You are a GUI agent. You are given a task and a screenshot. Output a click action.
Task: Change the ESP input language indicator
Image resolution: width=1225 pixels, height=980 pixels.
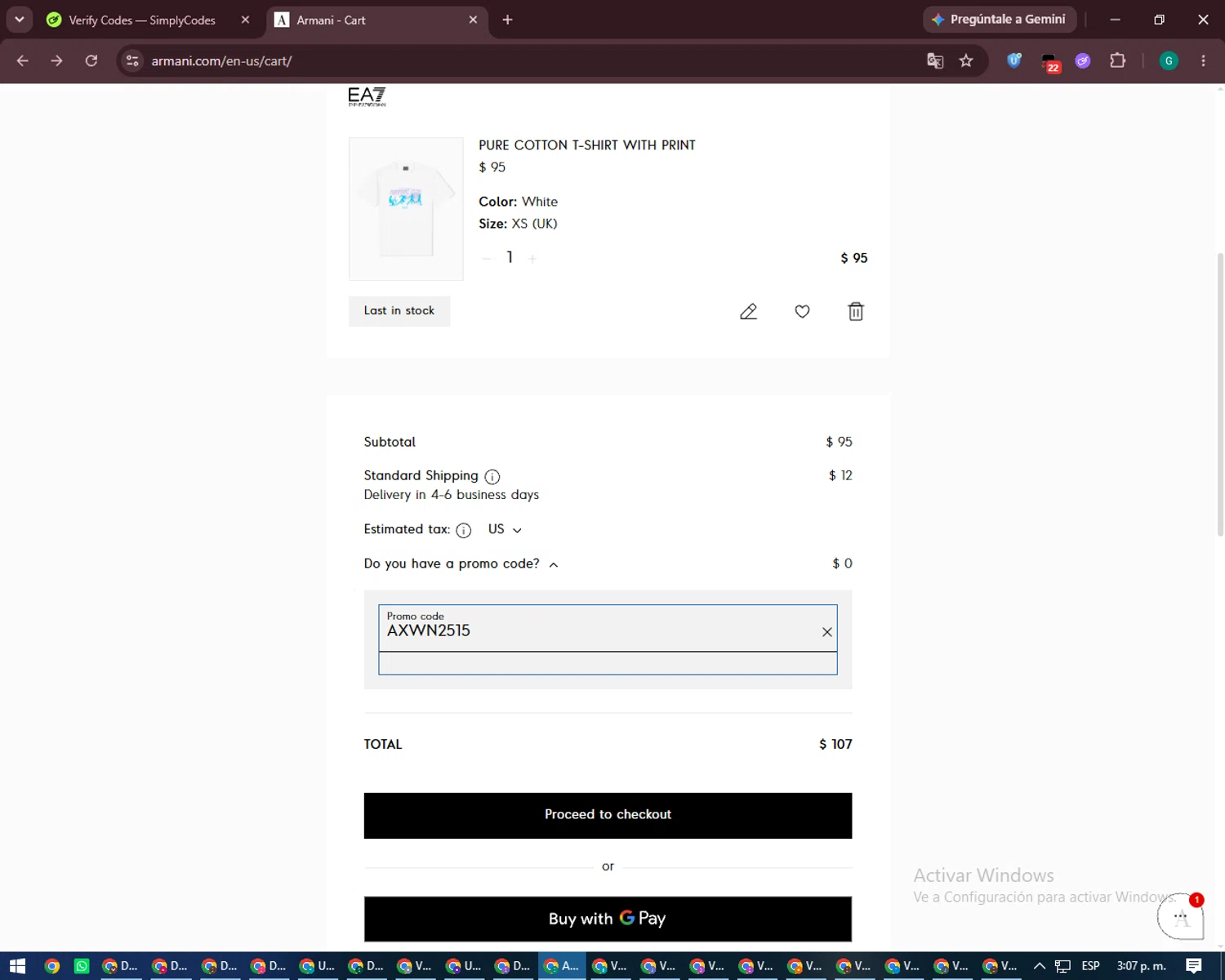[1090, 966]
